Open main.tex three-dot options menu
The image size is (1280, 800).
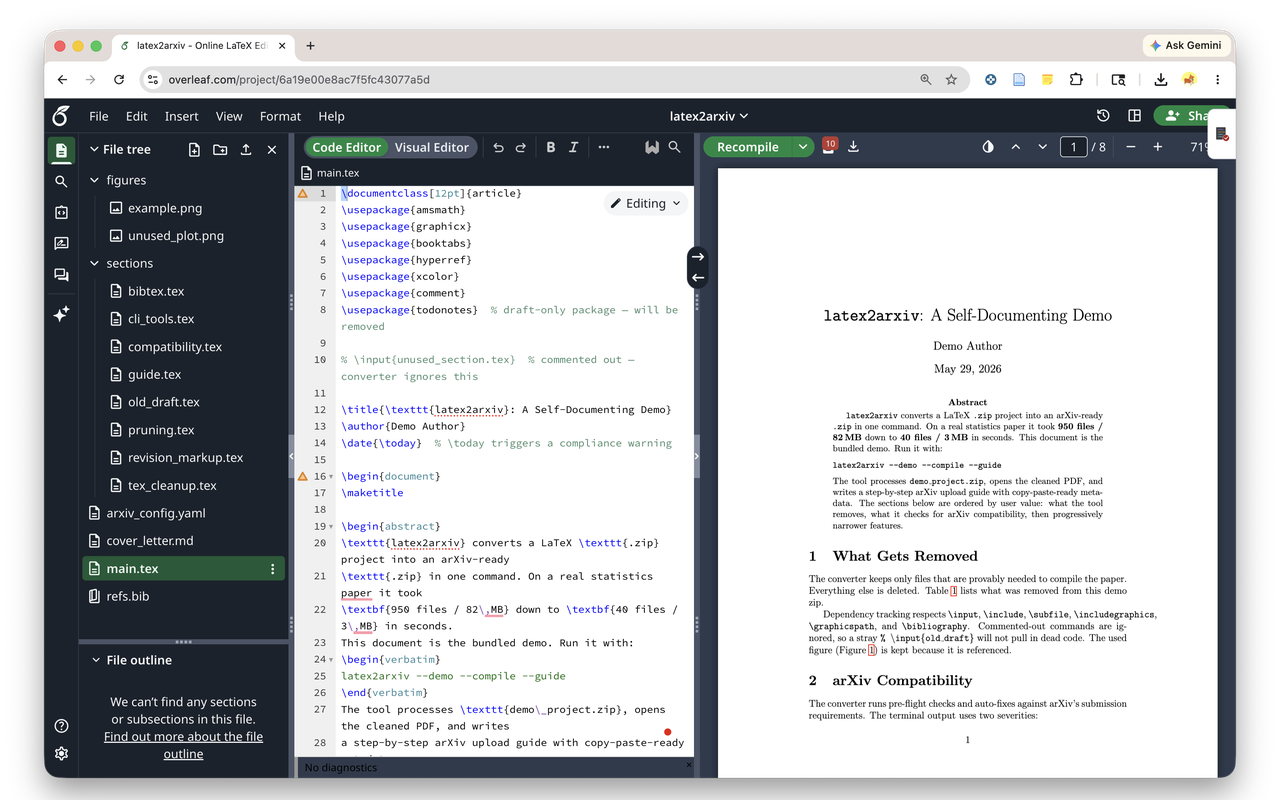[272, 569]
